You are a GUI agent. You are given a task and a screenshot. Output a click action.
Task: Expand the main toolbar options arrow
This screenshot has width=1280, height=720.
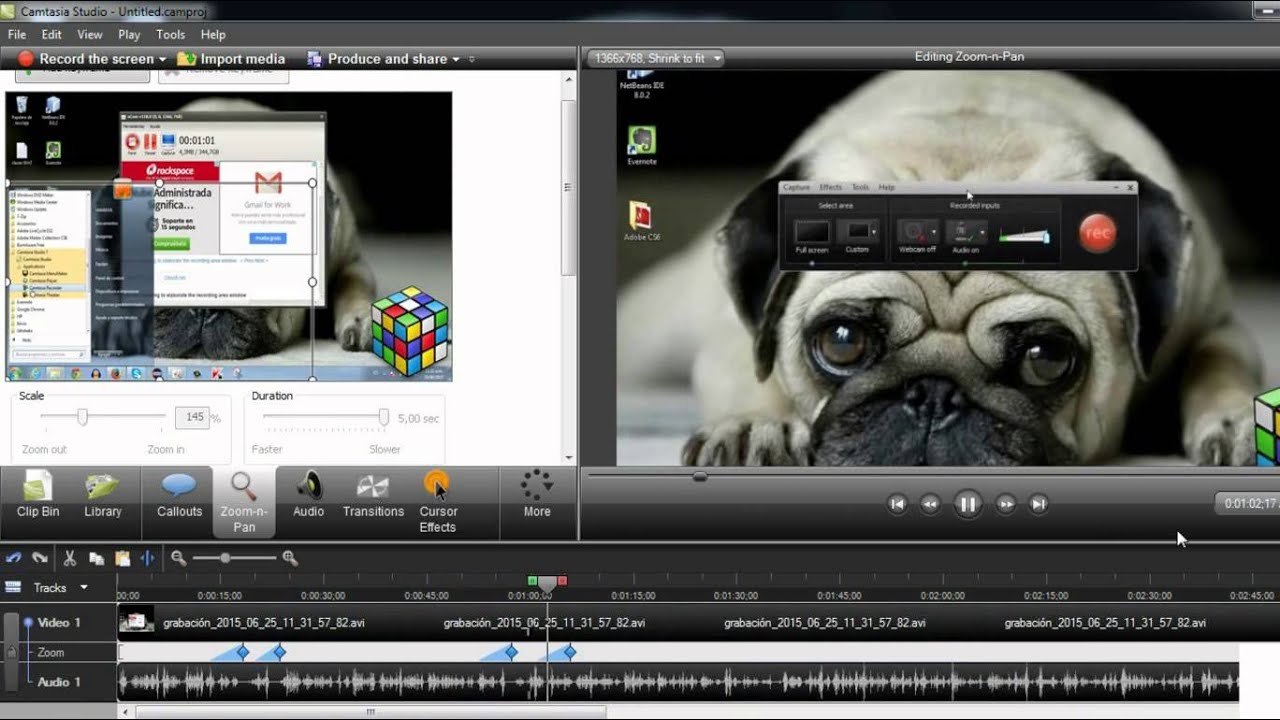pyautogui.click(x=472, y=59)
